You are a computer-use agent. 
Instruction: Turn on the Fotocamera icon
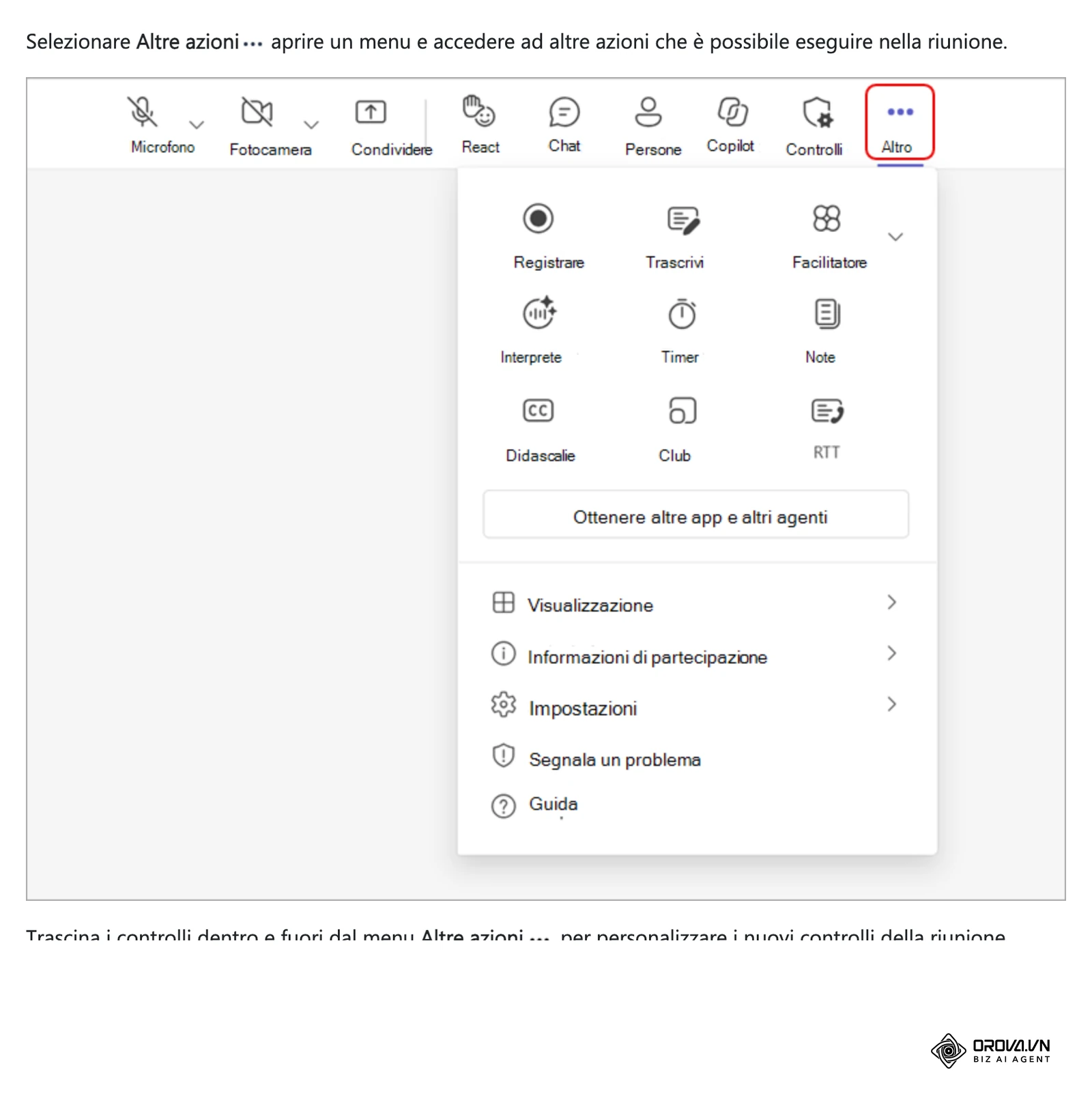tap(257, 111)
